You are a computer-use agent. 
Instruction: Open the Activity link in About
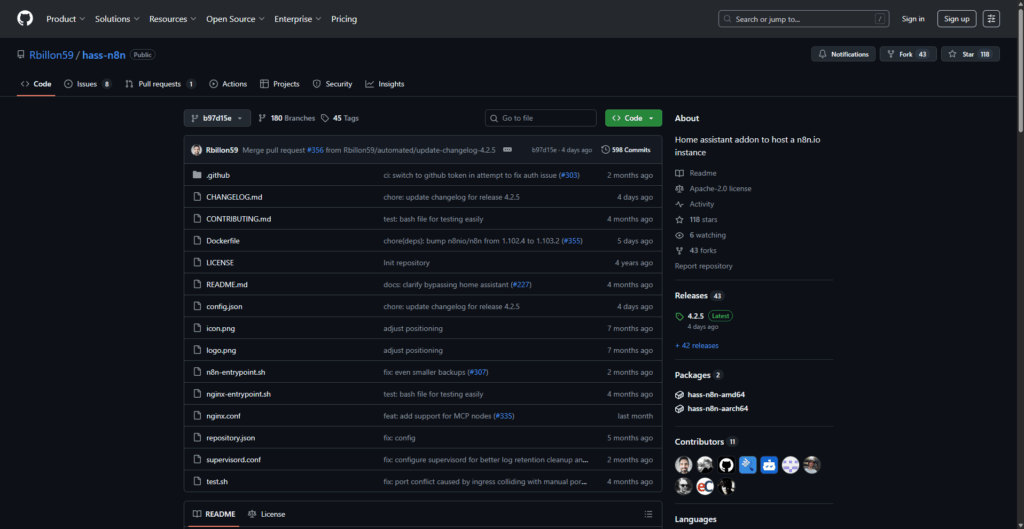tap(701, 204)
